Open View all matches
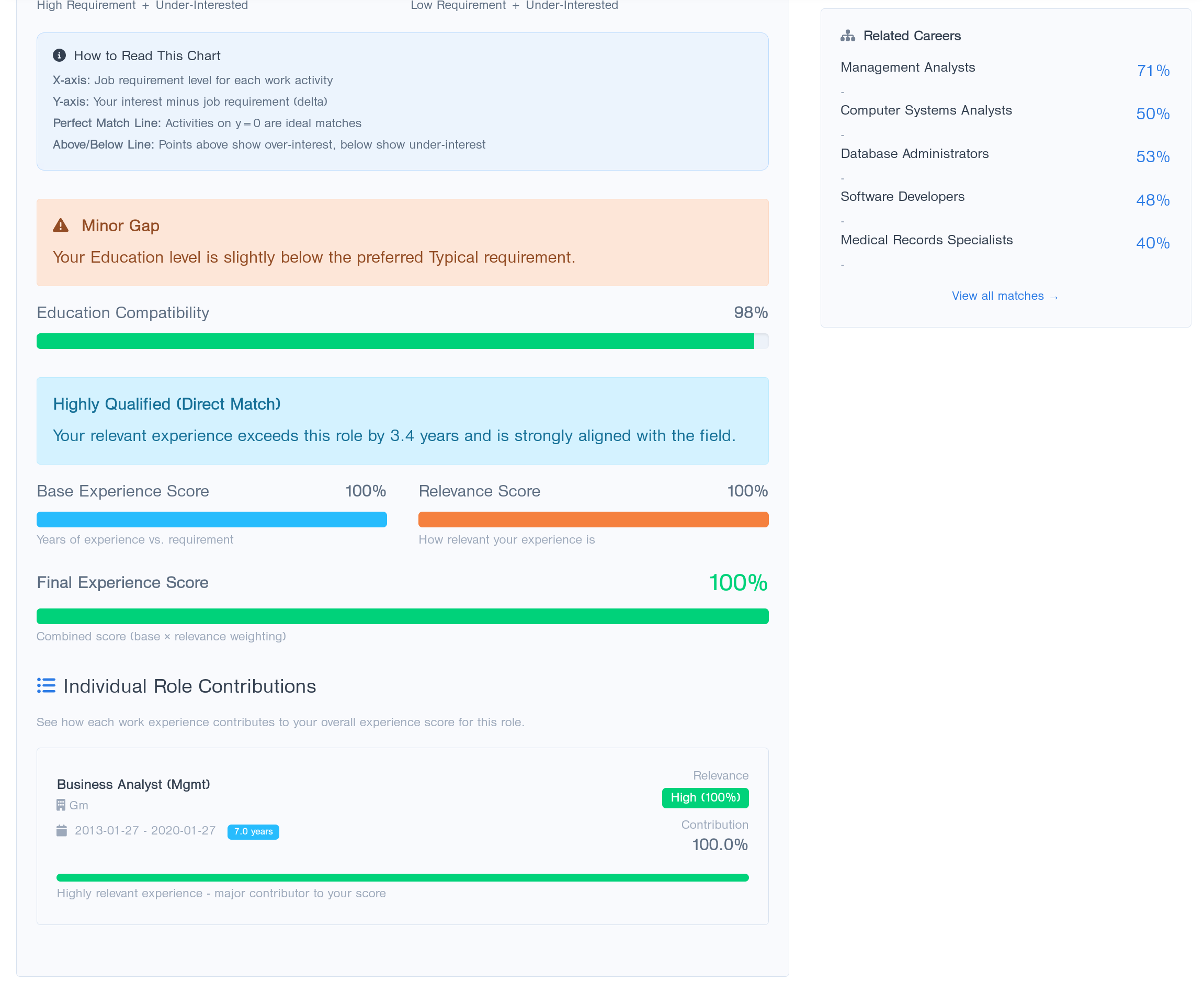Image resolution: width=1204 pixels, height=993 pixels. (1005, 296)
